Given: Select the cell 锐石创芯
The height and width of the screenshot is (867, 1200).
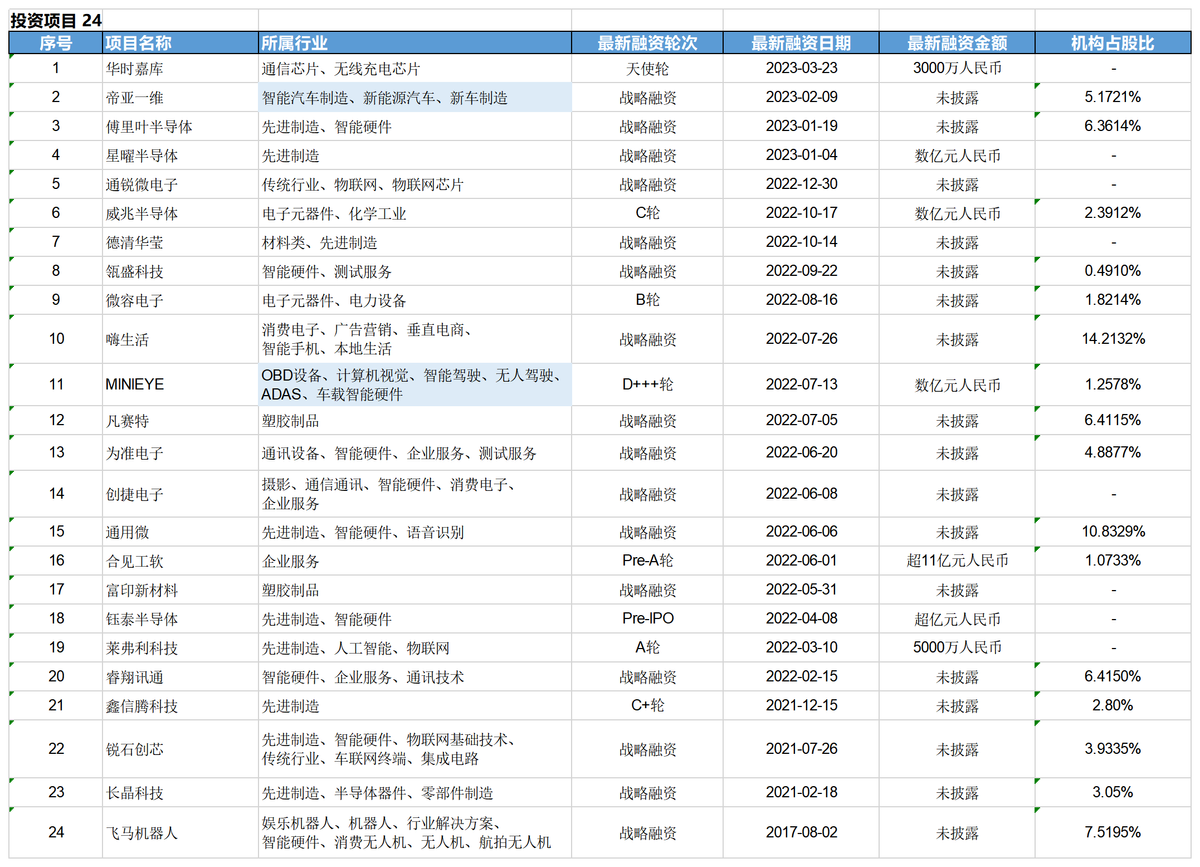Looking at the screenshot, I should pyautogui.click(x=180, y=749).
